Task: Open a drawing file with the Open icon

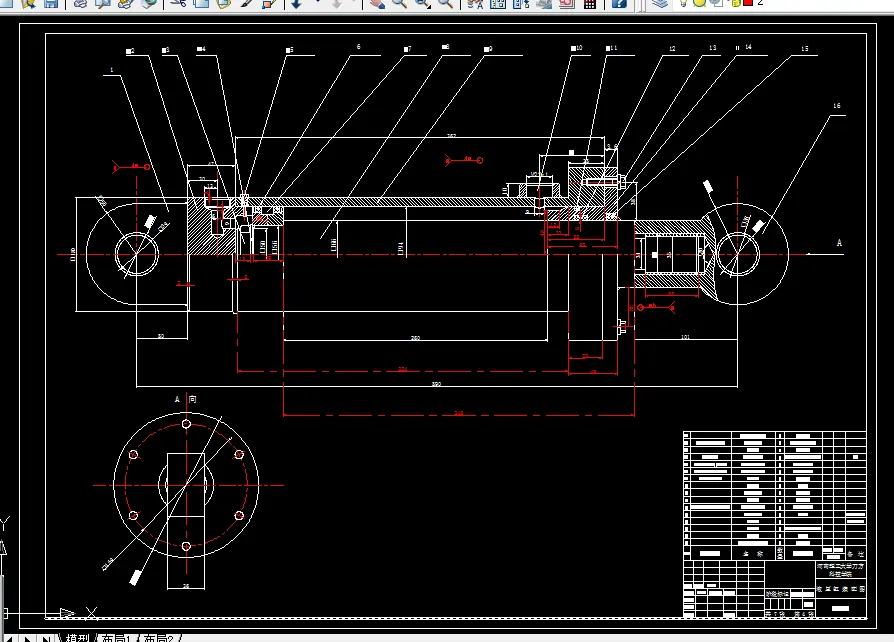Action: point(29,3)
